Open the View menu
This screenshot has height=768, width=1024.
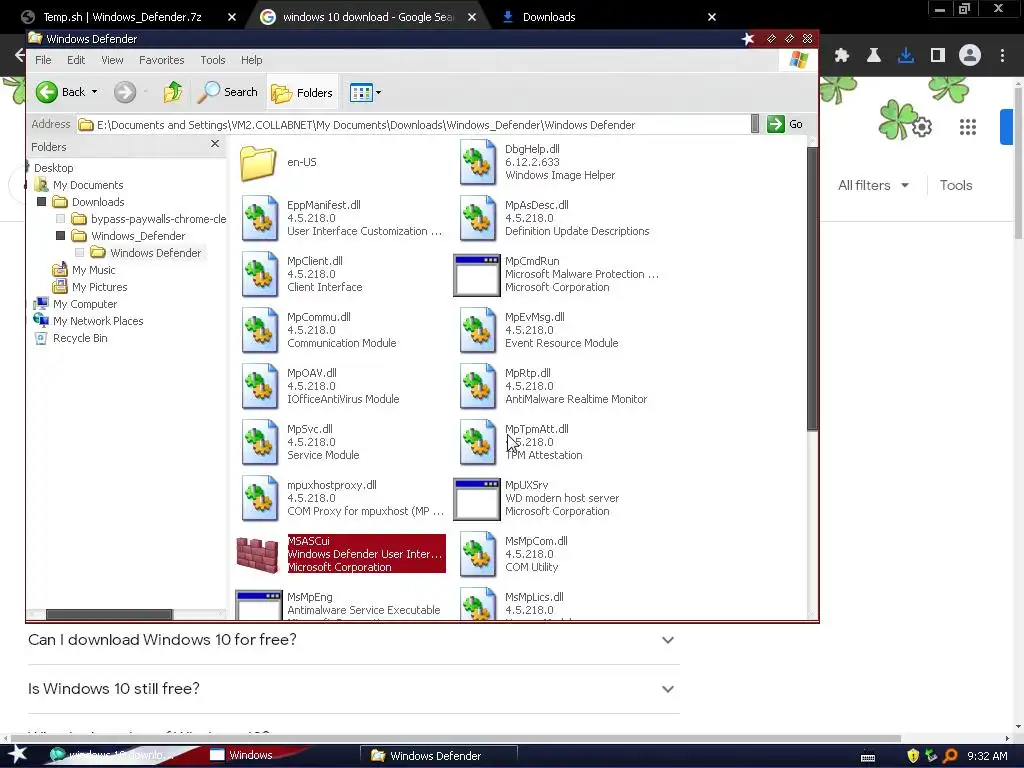[112, 60]
